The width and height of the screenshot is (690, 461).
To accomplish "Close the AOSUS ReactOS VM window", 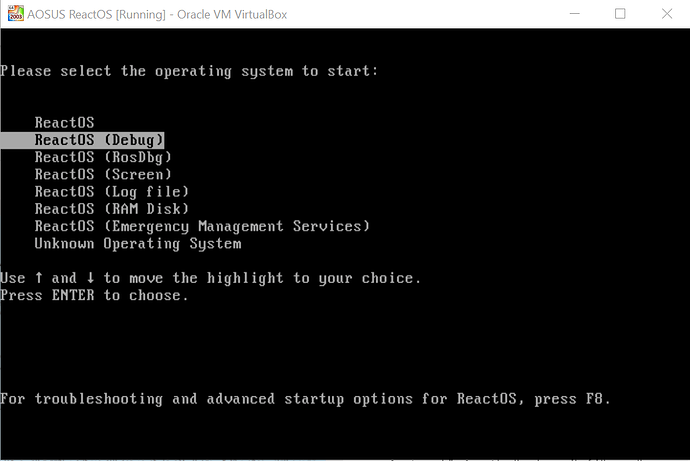I will click(x=666, y=13).
